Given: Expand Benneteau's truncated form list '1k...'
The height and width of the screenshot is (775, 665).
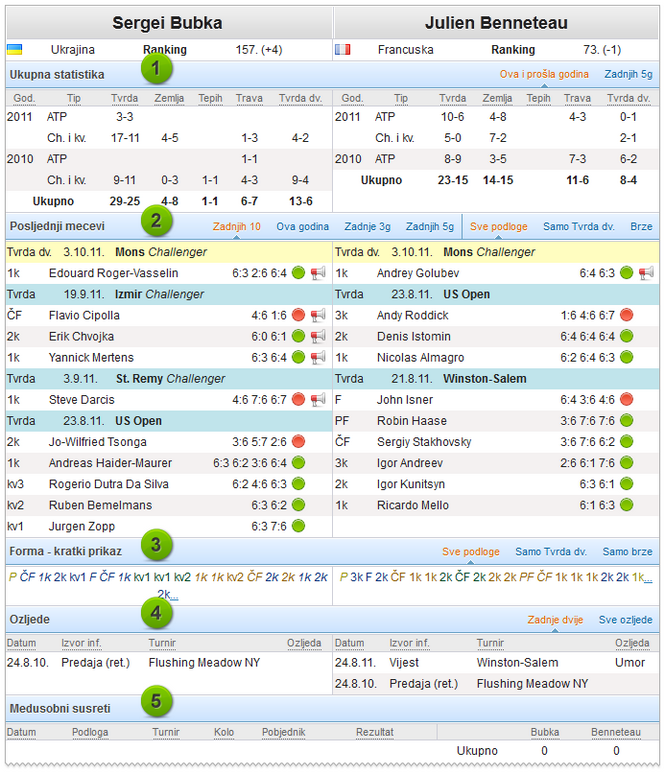Looking at the screenshot, I should [642, 577].
